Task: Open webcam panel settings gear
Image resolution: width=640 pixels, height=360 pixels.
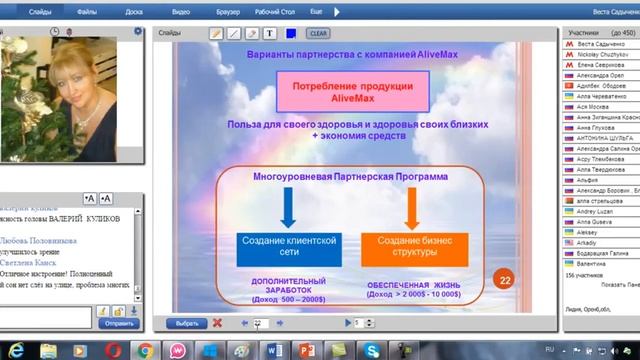Action: coord(138,31)
